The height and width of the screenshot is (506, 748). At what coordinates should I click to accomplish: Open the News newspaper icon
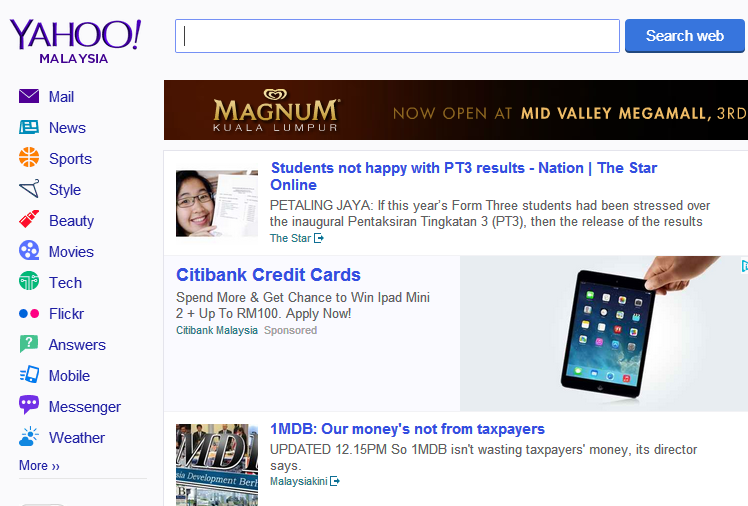tap(29, 128)
